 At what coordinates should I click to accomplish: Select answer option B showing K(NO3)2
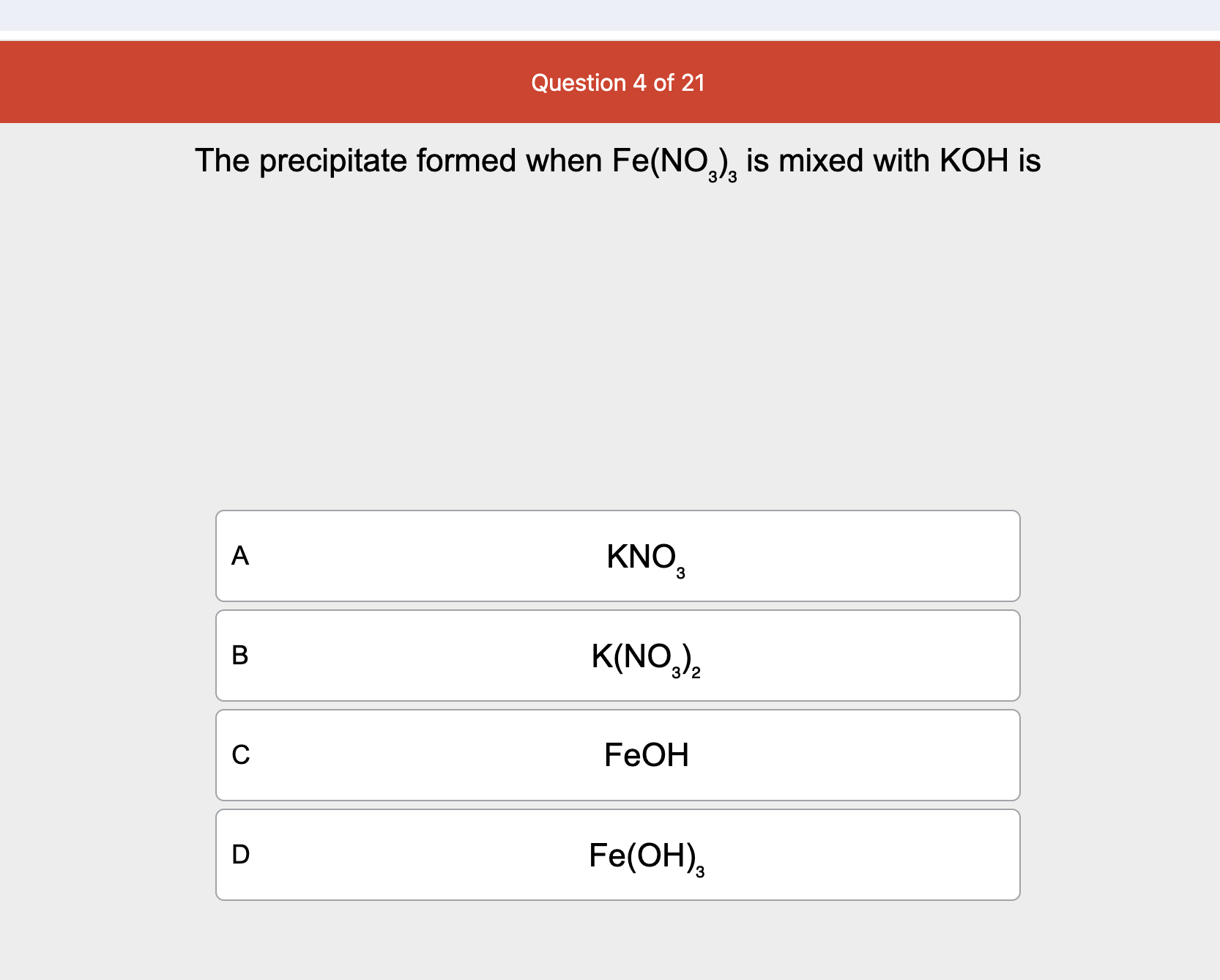pyautogui.click(x=617, y=656)
